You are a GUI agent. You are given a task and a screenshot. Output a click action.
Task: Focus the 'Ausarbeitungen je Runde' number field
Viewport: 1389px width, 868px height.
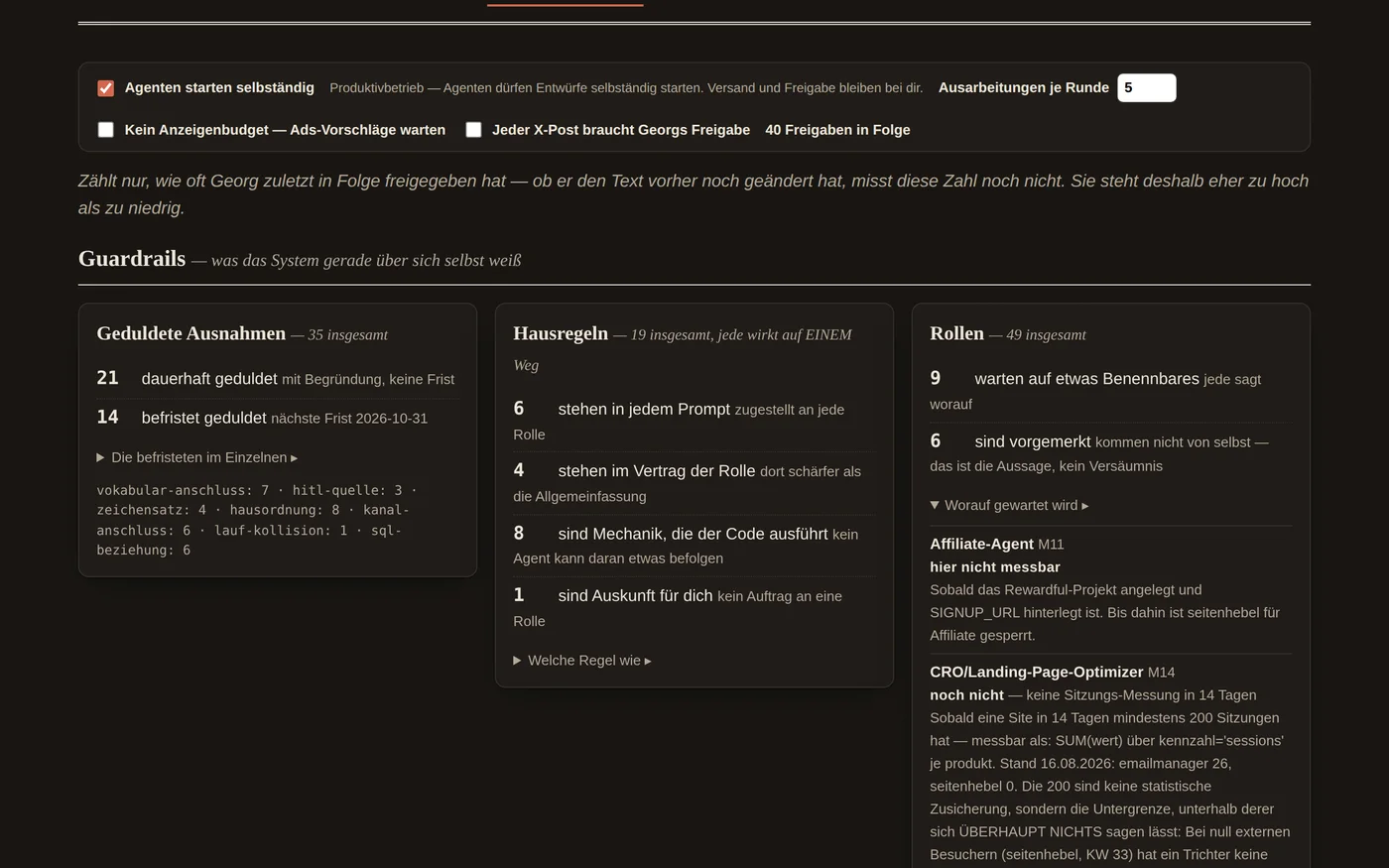point(1146,88)
